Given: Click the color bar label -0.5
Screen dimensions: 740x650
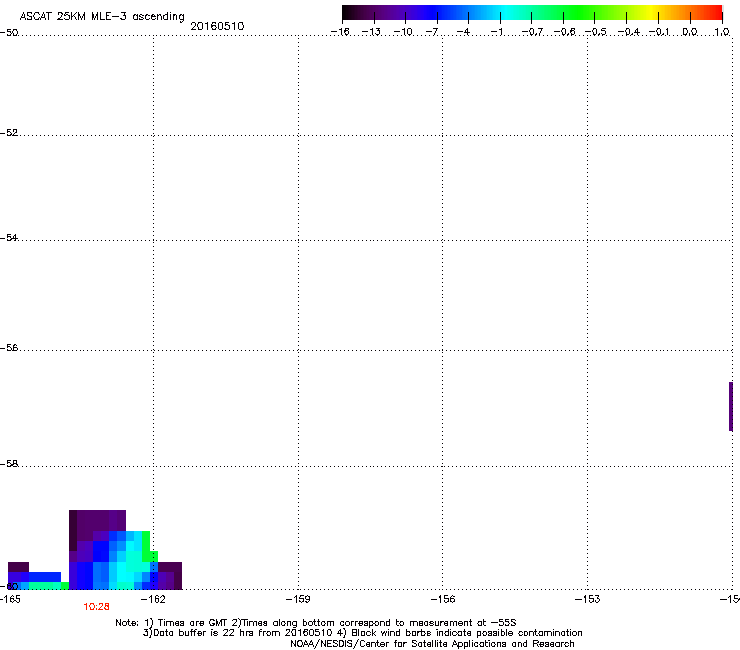Looking at the screenshot, I should (596, 32).
